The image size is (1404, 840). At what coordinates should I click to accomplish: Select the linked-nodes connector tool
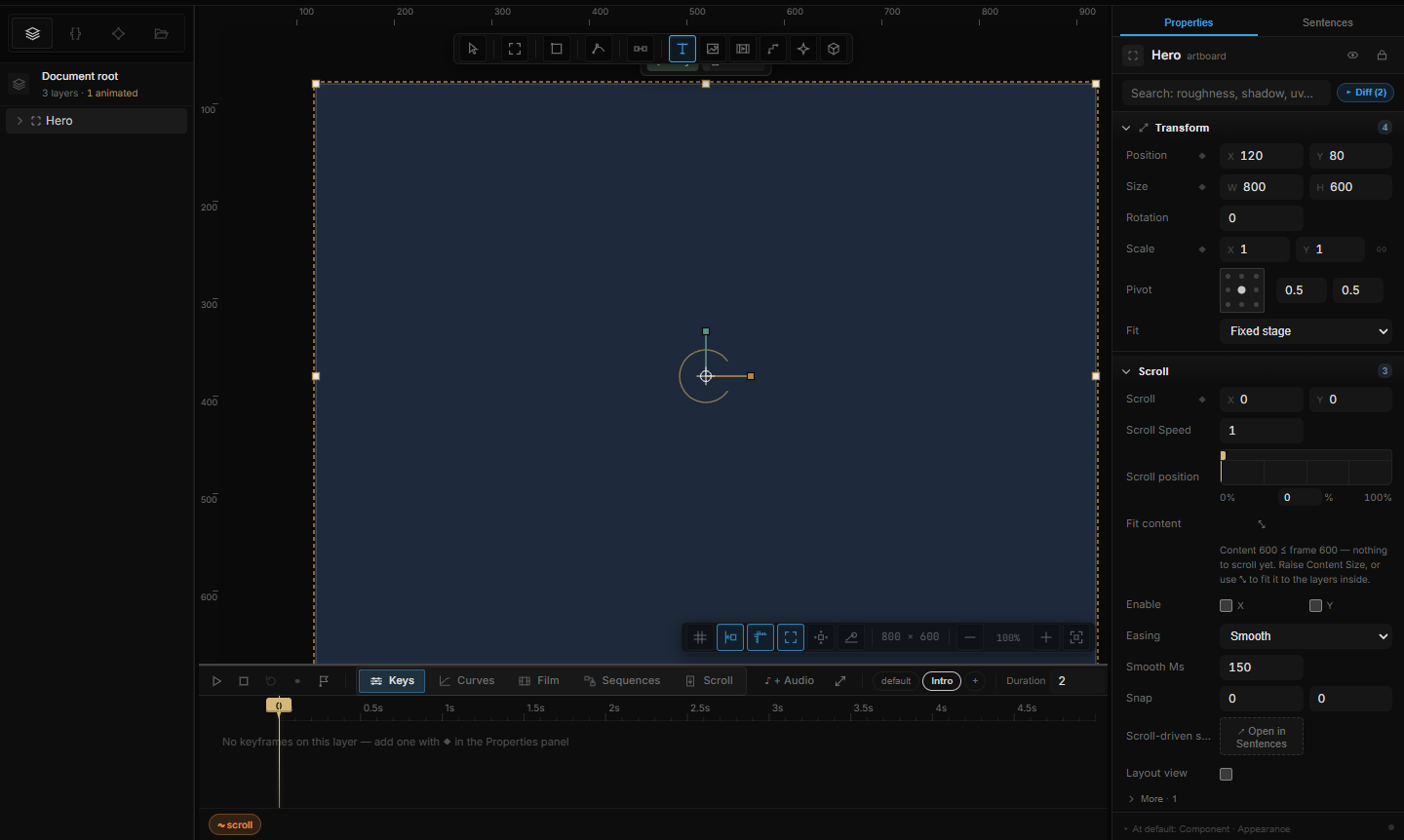(641, 49)
